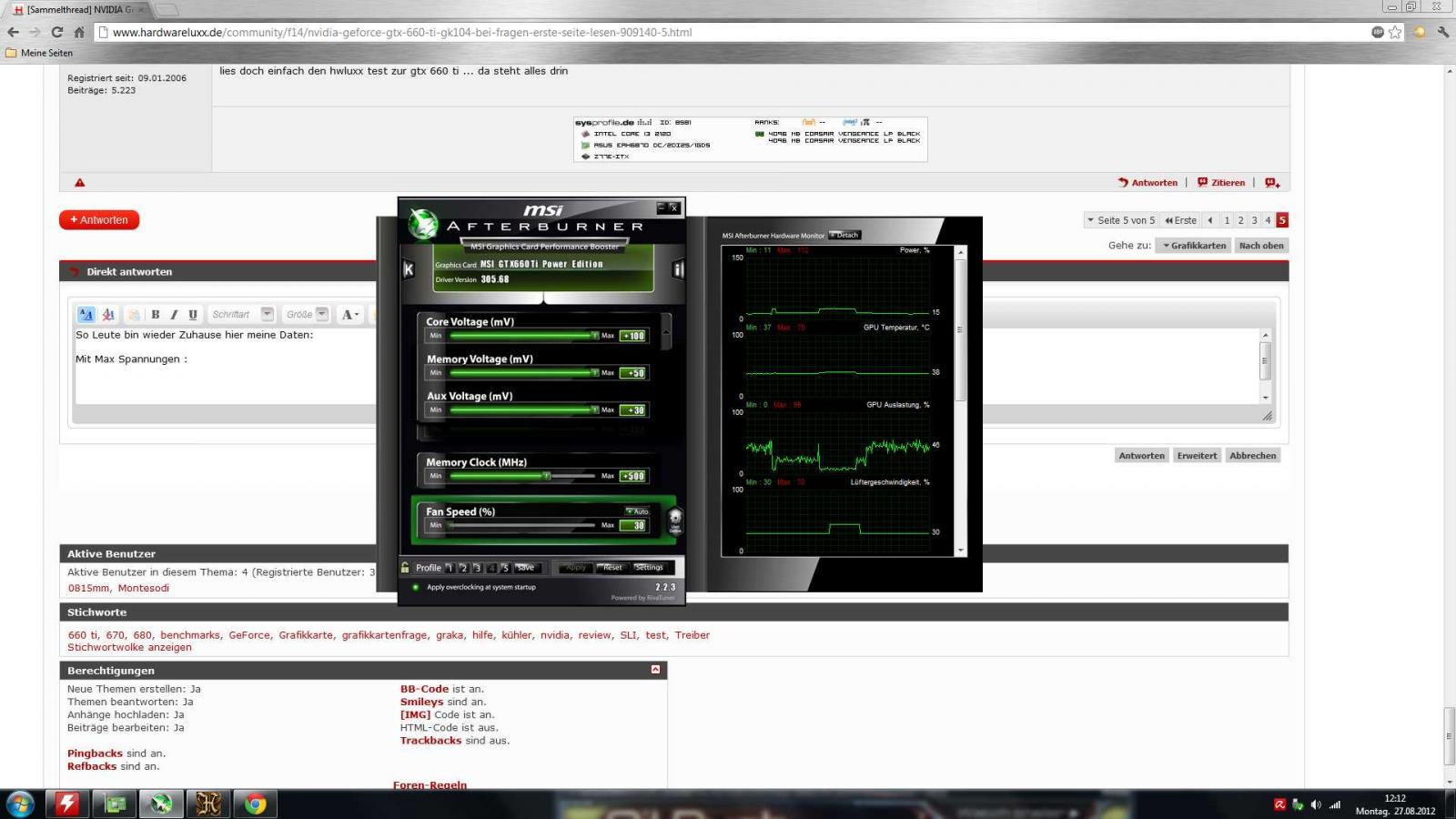
Task: Open the Grafikkarten jump dropdown
Action: click(x=1194, y=246)
